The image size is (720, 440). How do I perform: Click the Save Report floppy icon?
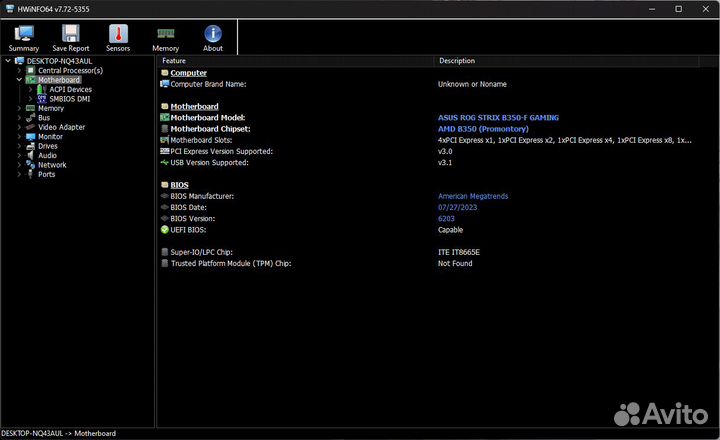(x=71, y=37)
